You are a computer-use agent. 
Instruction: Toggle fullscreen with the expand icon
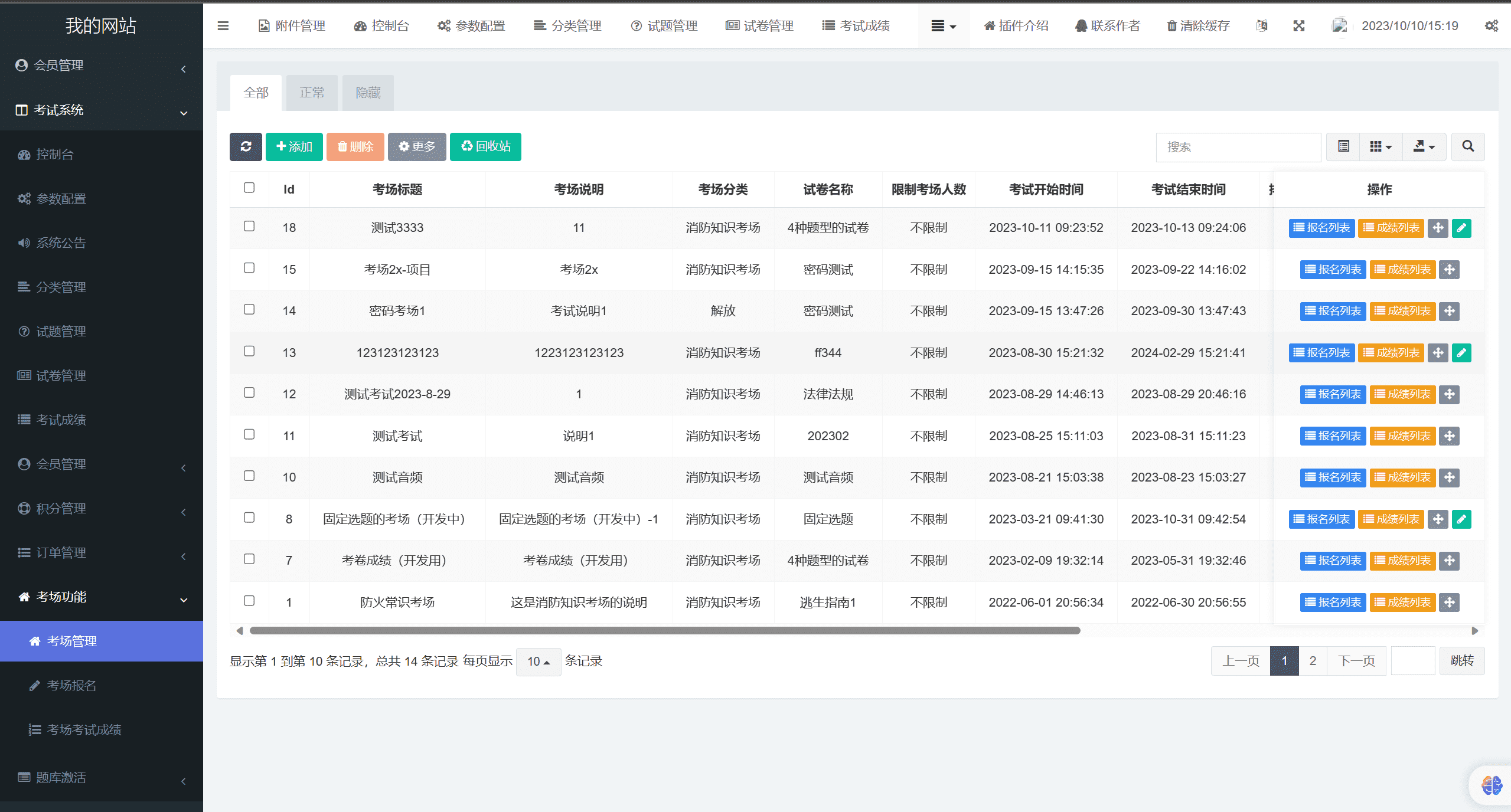(x=1299, y=26)
